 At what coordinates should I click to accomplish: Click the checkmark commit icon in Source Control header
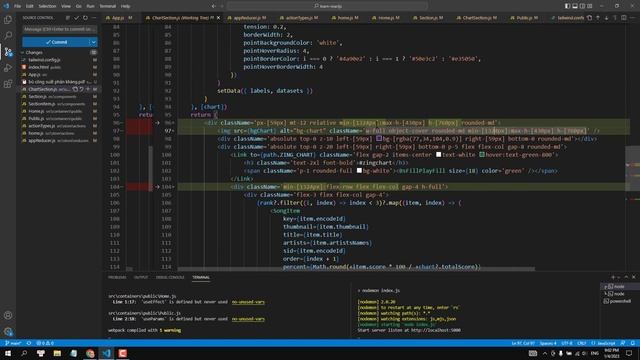76,18
